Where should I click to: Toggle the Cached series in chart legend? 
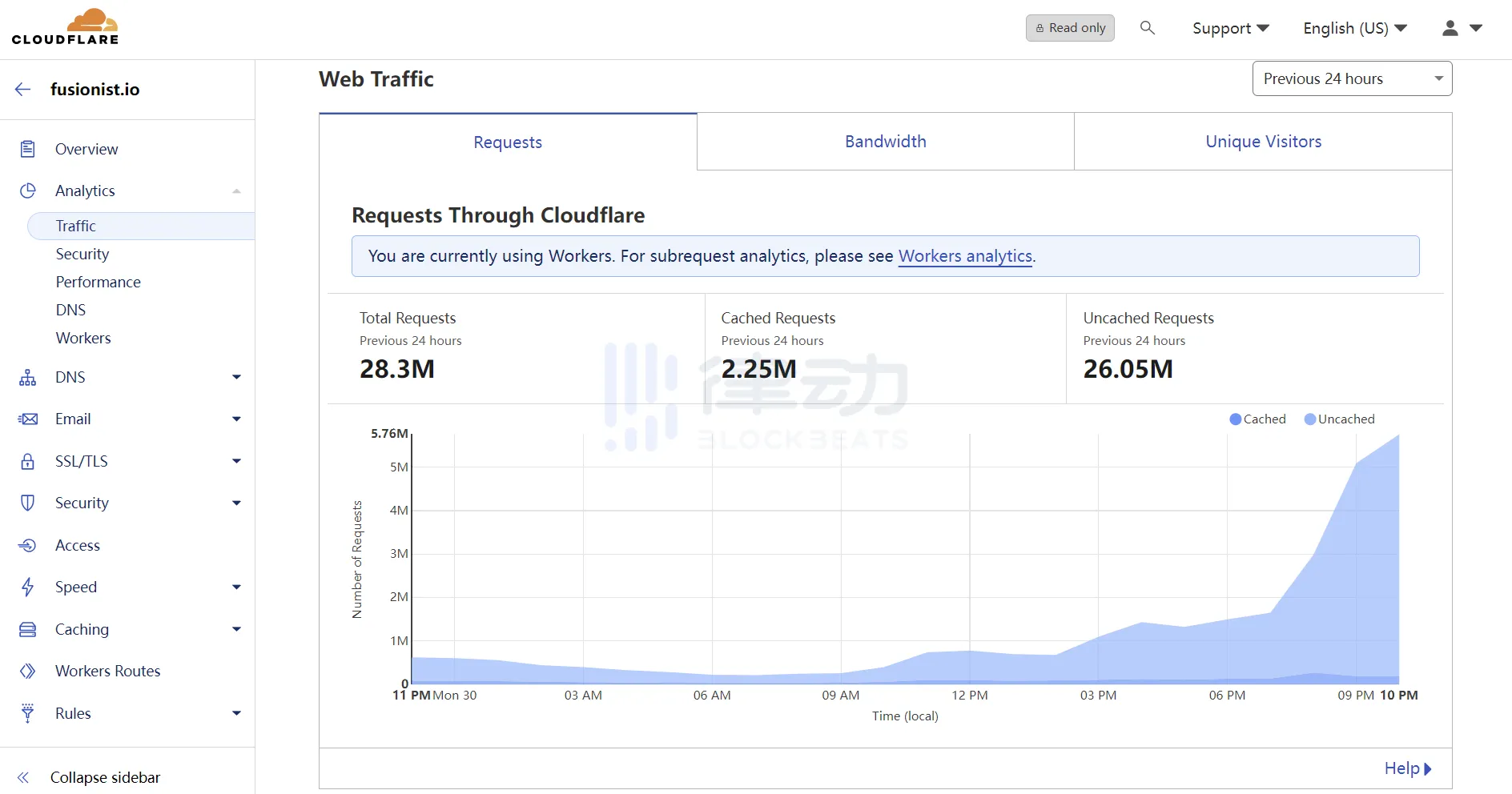click(x=1257, y=419)
